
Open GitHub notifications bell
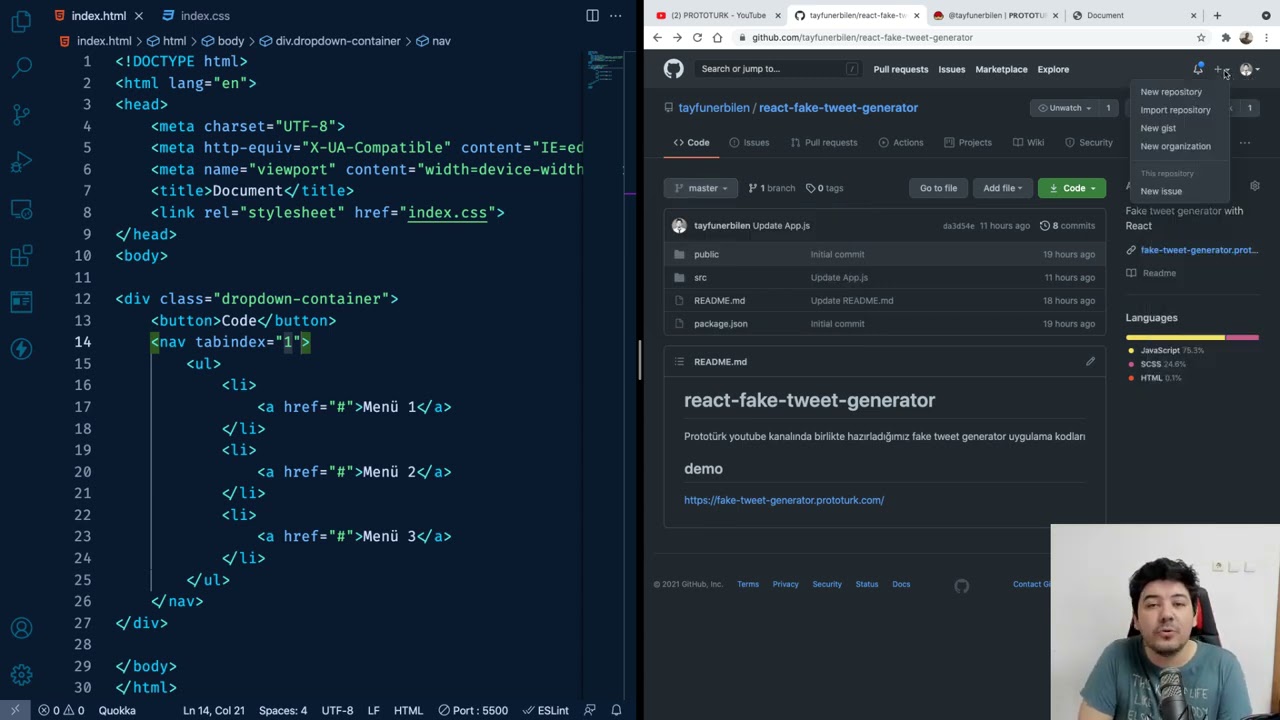[x=1198, y=69]
